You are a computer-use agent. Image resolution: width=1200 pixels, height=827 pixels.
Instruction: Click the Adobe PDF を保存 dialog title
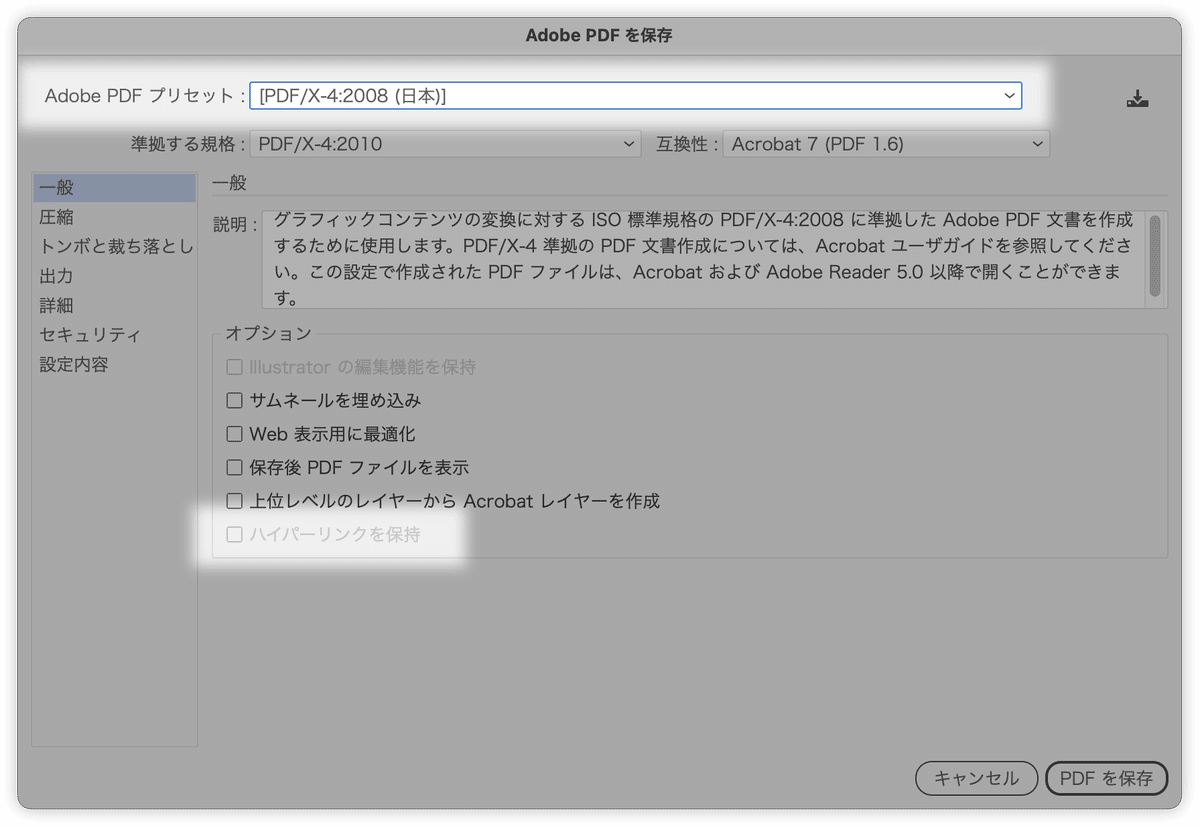599,35
